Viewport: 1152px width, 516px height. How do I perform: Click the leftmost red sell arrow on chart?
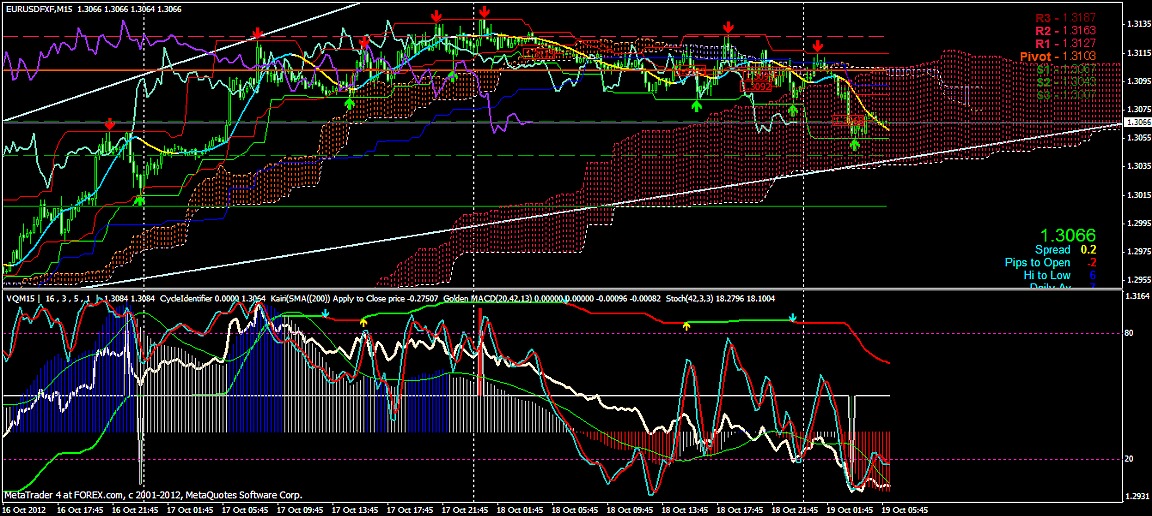pyautogui.click(x=109, y=123)
